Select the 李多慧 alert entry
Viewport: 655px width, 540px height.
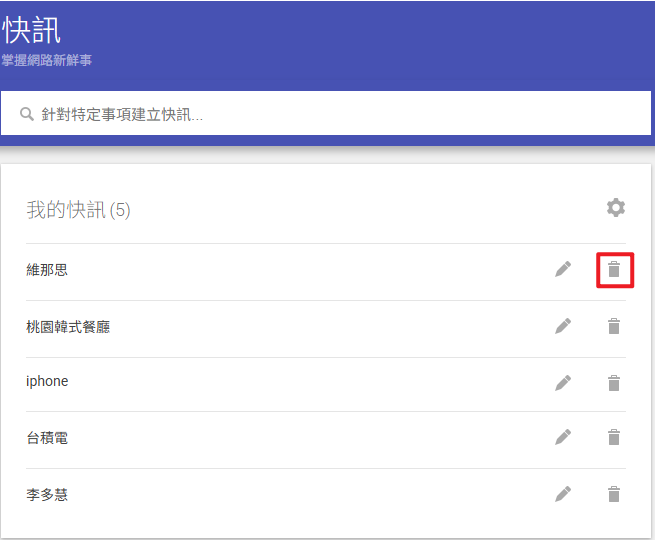click(47, 495)
